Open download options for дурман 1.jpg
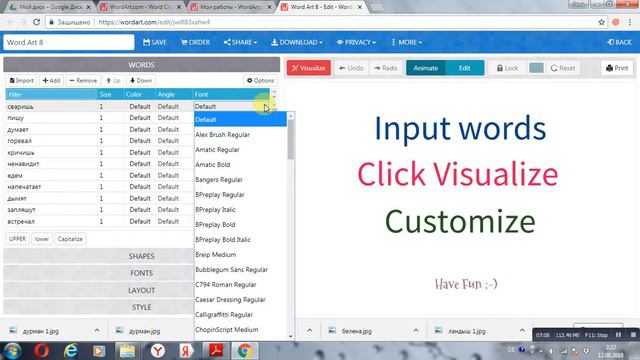The width and height of the screenshot is (640, 360). click(x=97, y=331)
